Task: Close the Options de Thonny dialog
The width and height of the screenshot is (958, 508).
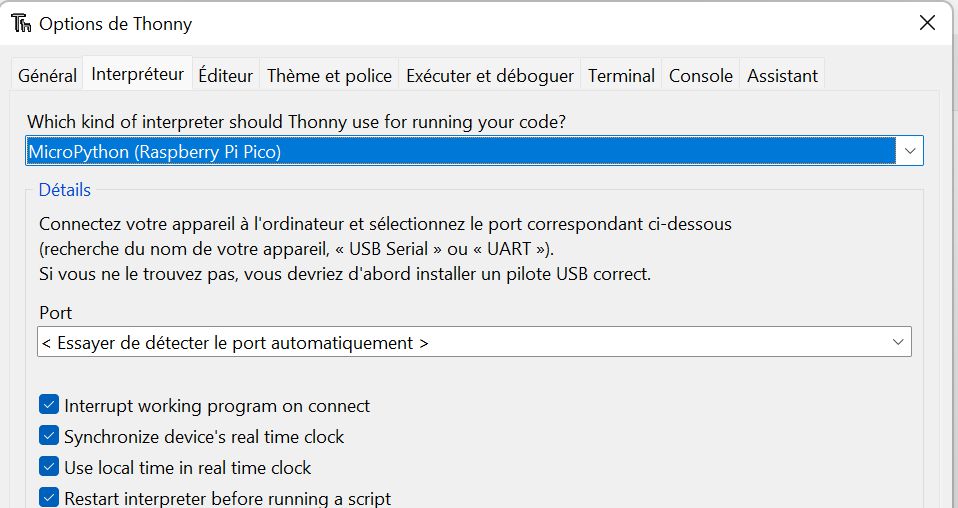Action: pos(927,23)
